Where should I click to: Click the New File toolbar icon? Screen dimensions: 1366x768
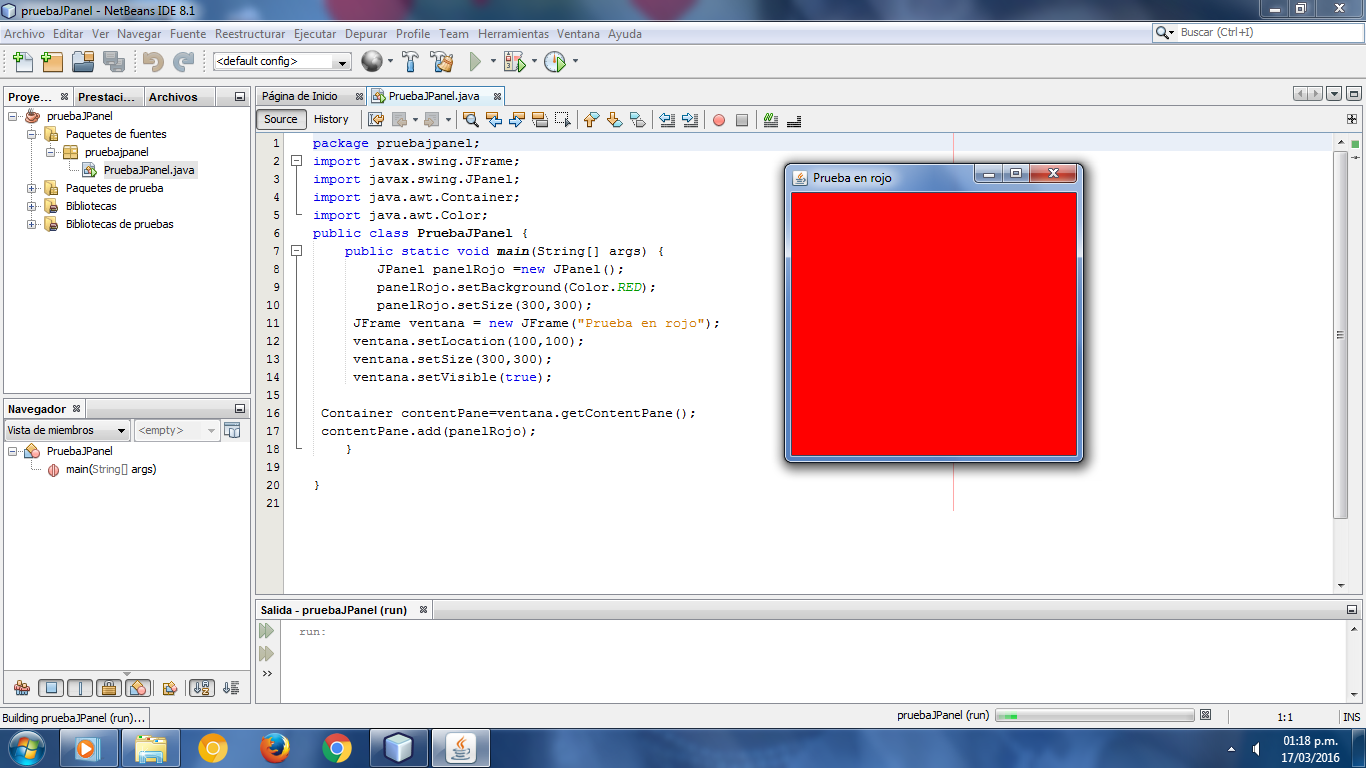tap(22, 61)
